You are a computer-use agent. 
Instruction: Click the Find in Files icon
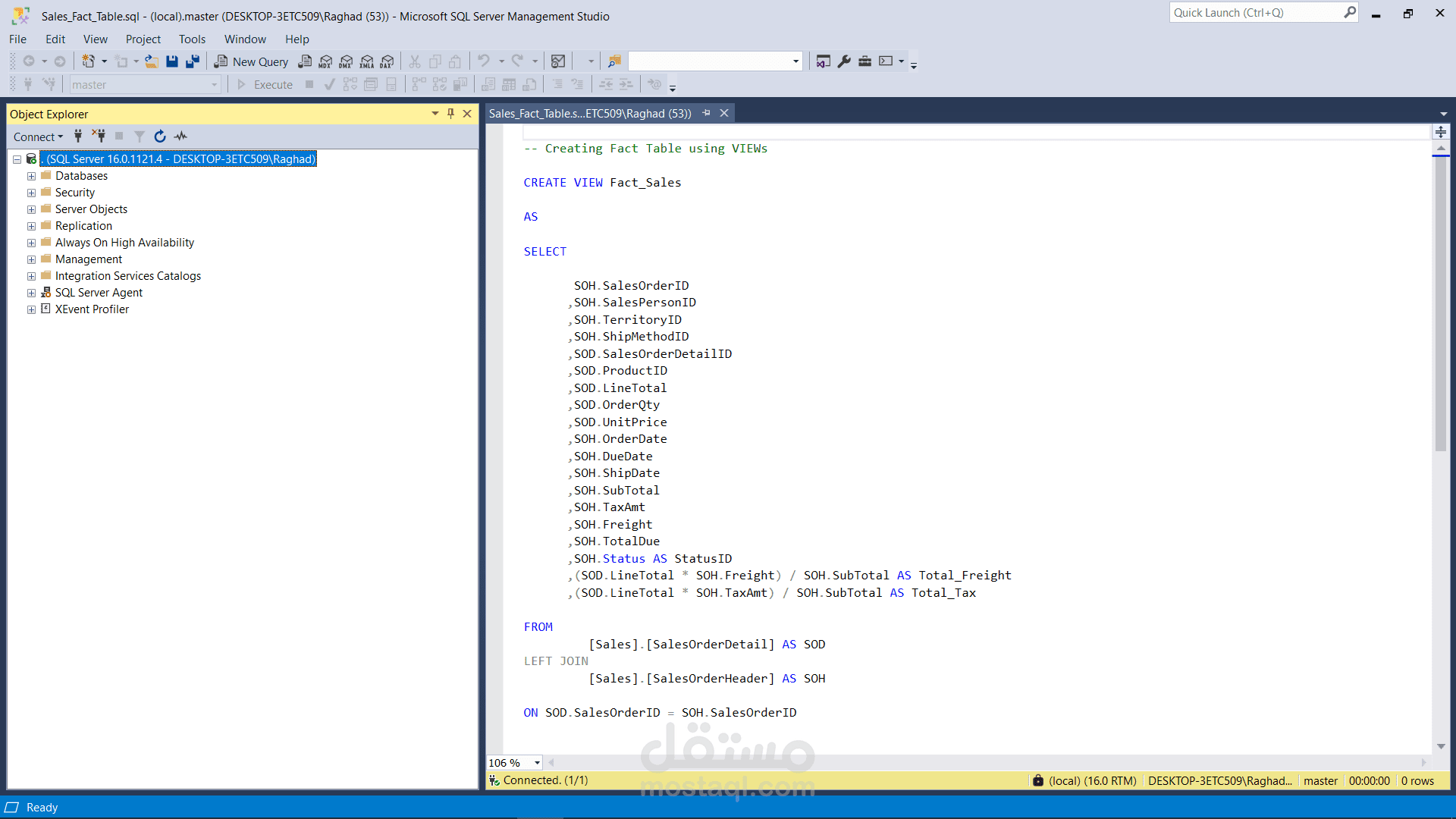coord(614,61)
